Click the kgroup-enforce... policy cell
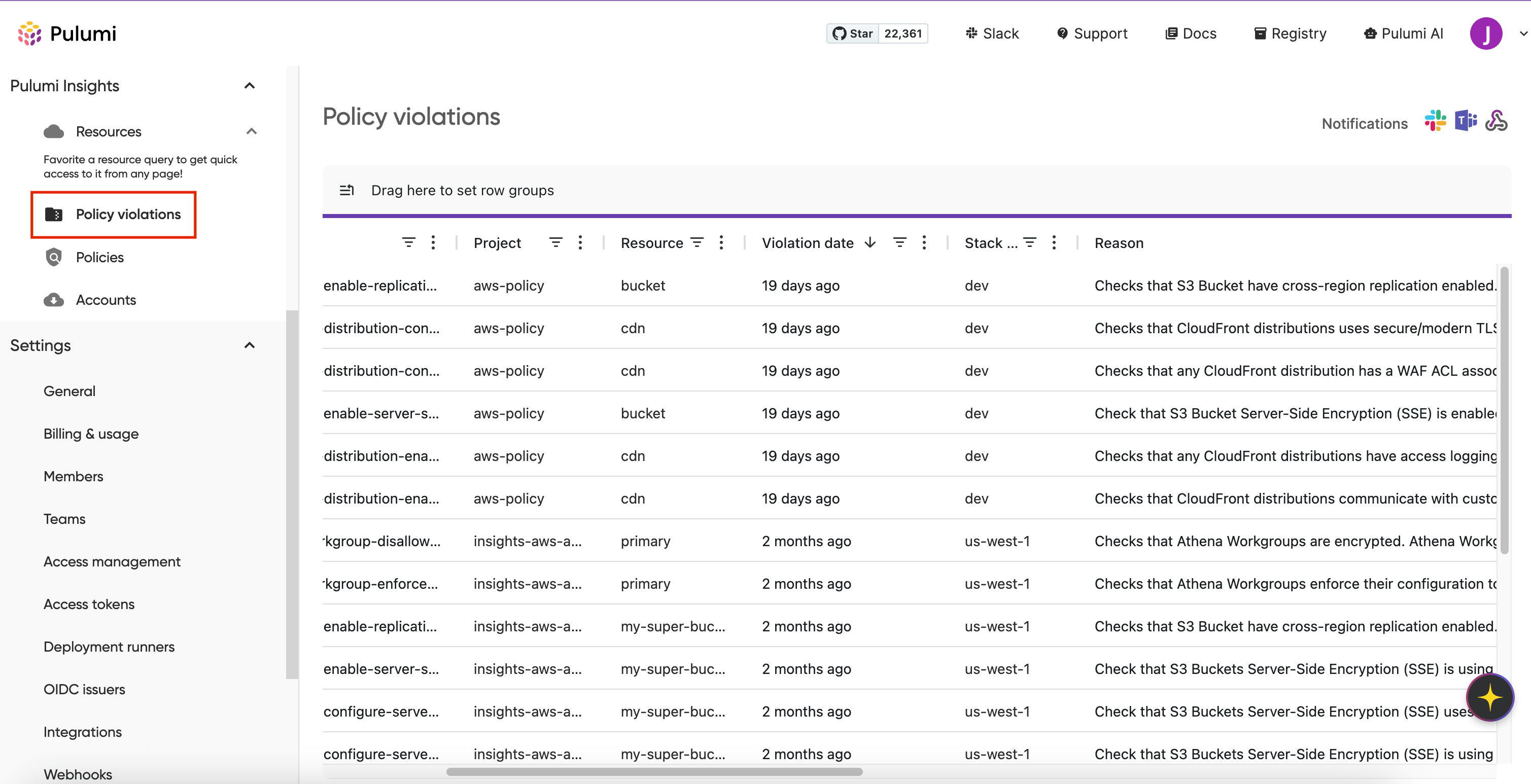 pos(381,584)
